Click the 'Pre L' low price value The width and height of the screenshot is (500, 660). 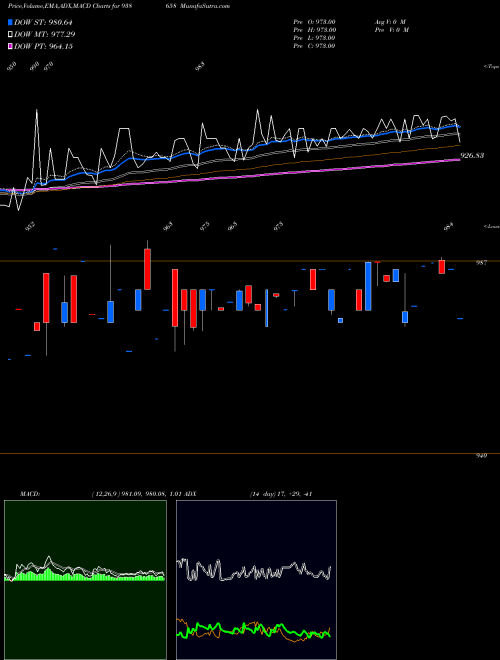click(x=314, y=37)
